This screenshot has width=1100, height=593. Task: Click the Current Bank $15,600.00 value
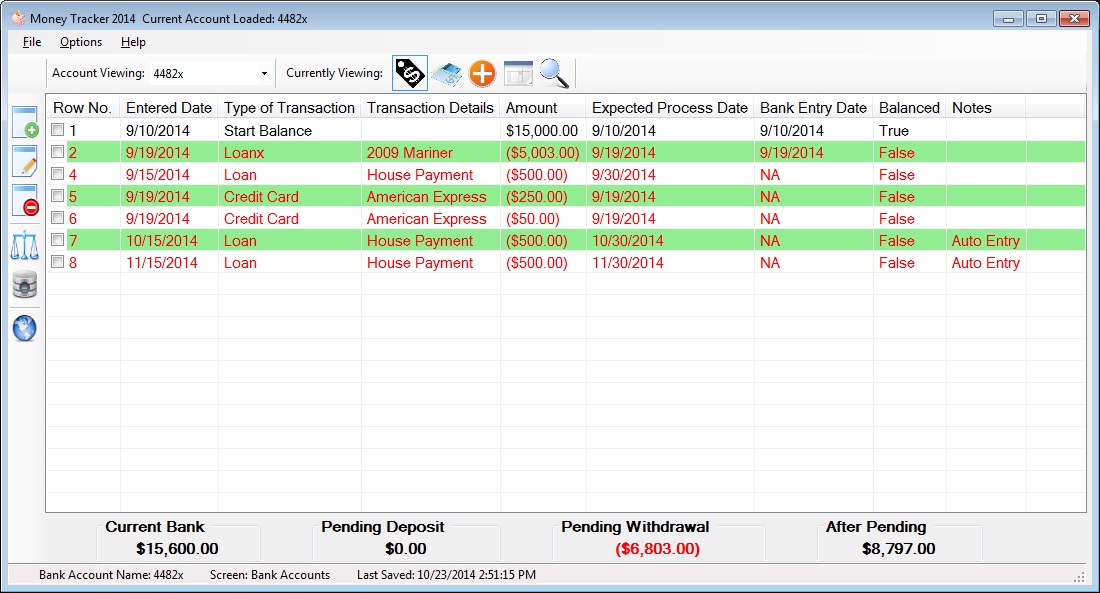(177, 549)
